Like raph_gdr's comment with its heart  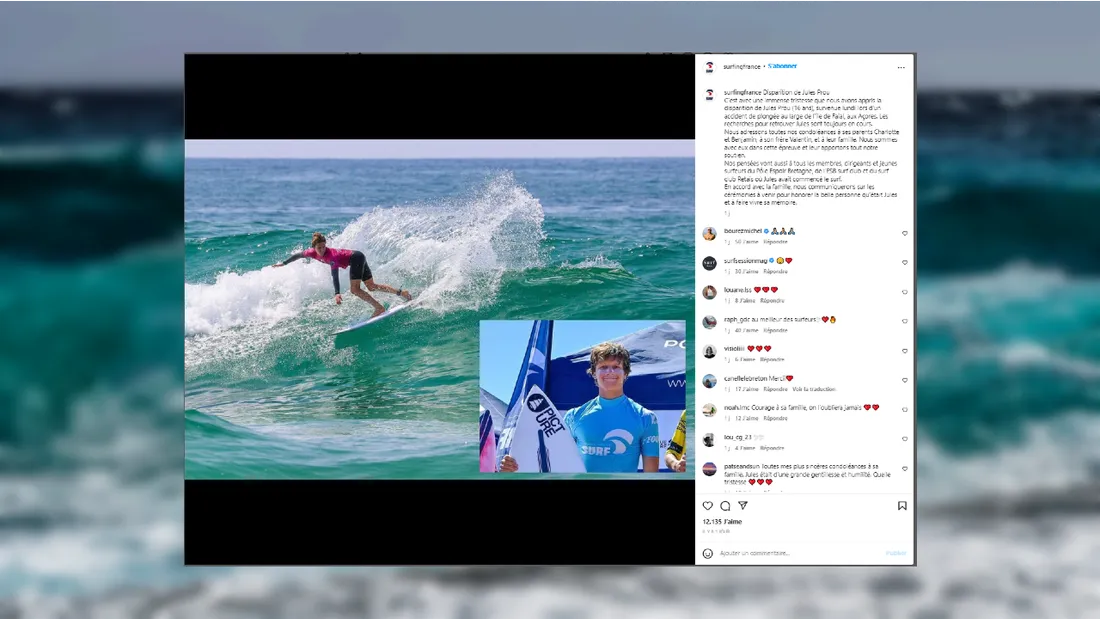pos(905,322)
